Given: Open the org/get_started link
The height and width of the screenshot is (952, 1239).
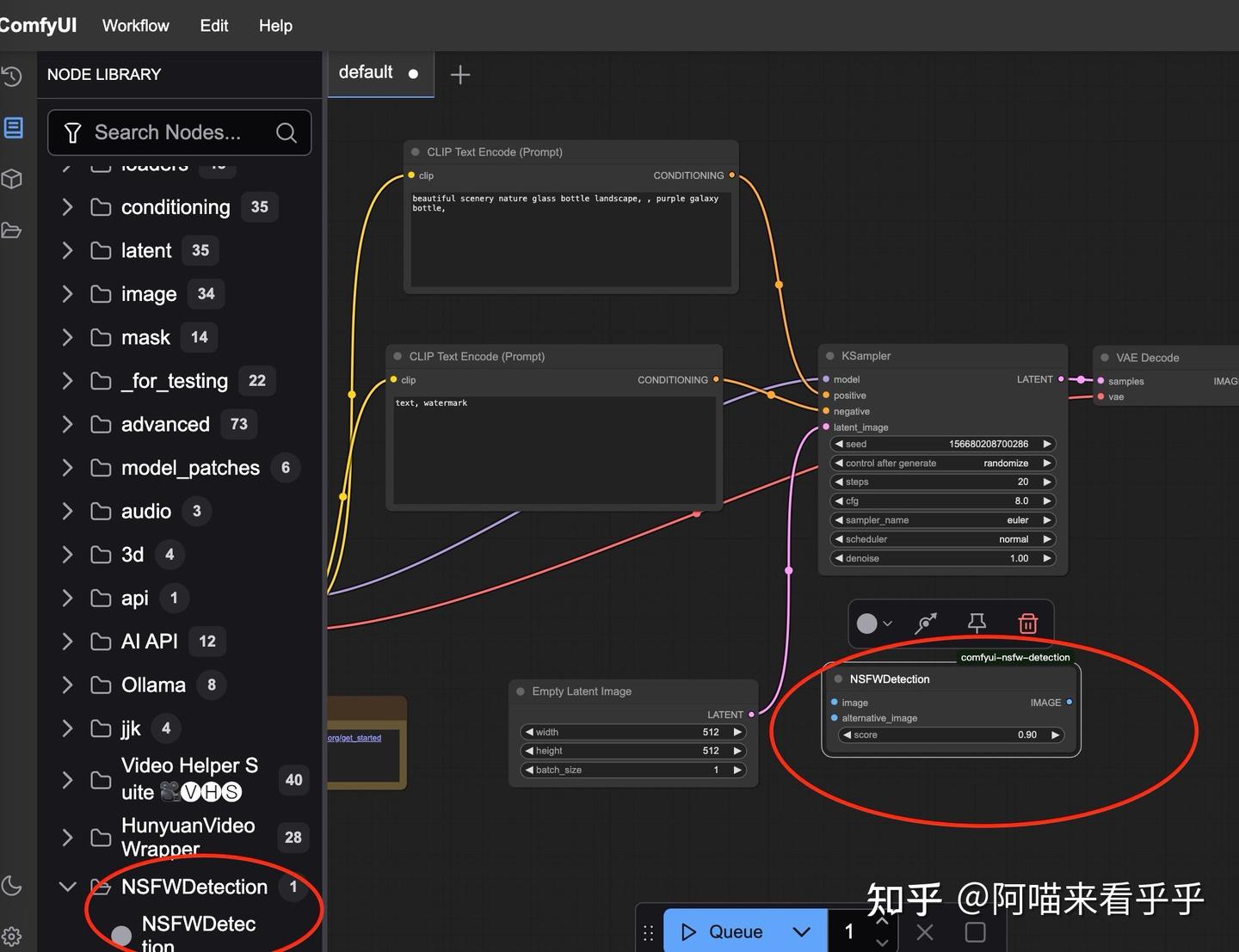Looking at the screenshot, I should point(354,738).
